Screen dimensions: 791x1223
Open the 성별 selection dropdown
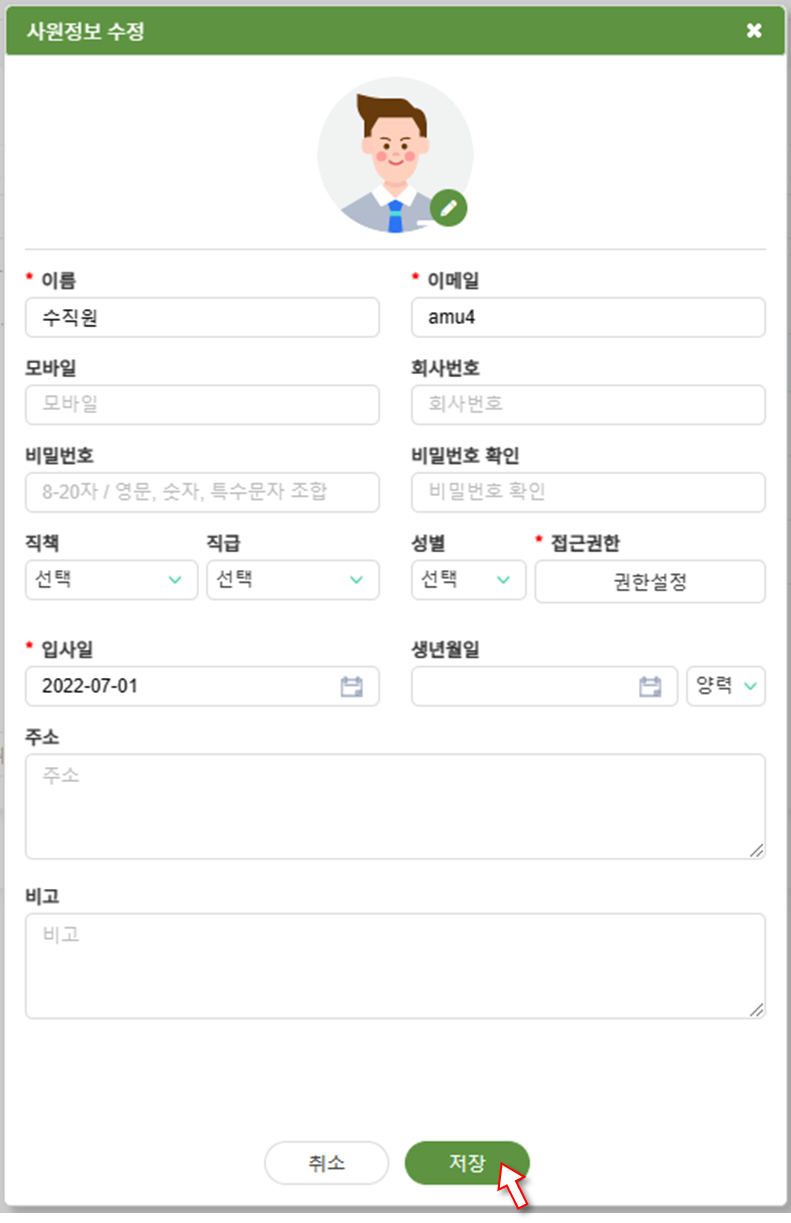click(468, 580)
